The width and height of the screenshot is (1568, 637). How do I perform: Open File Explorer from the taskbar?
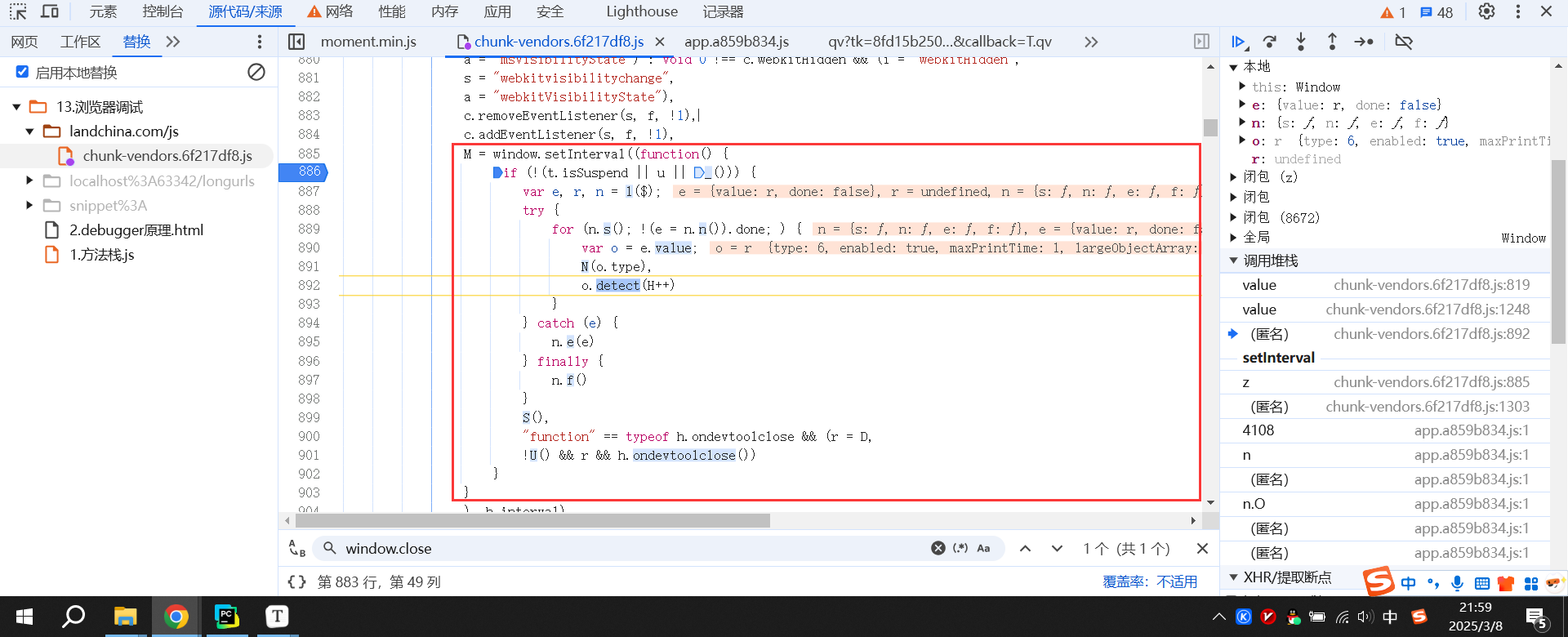125,617
